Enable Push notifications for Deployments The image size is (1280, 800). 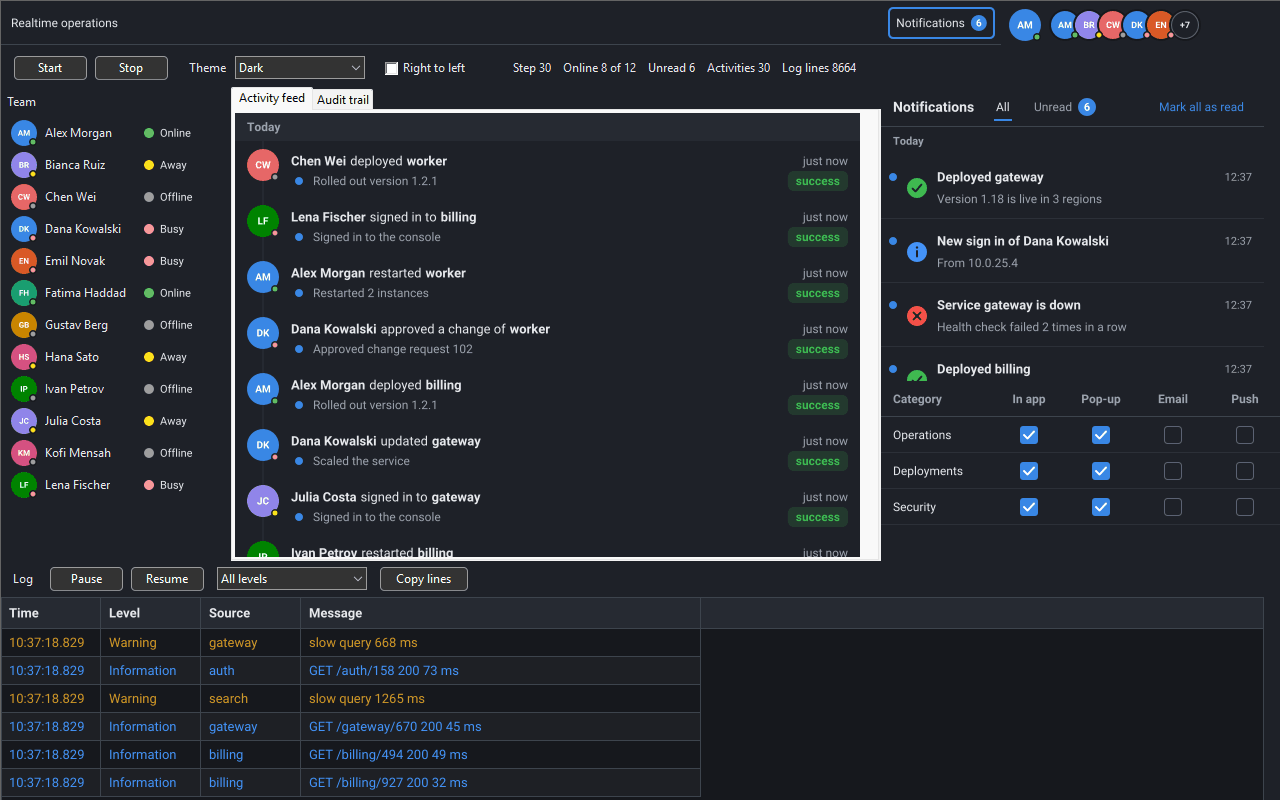(1245, 471)
